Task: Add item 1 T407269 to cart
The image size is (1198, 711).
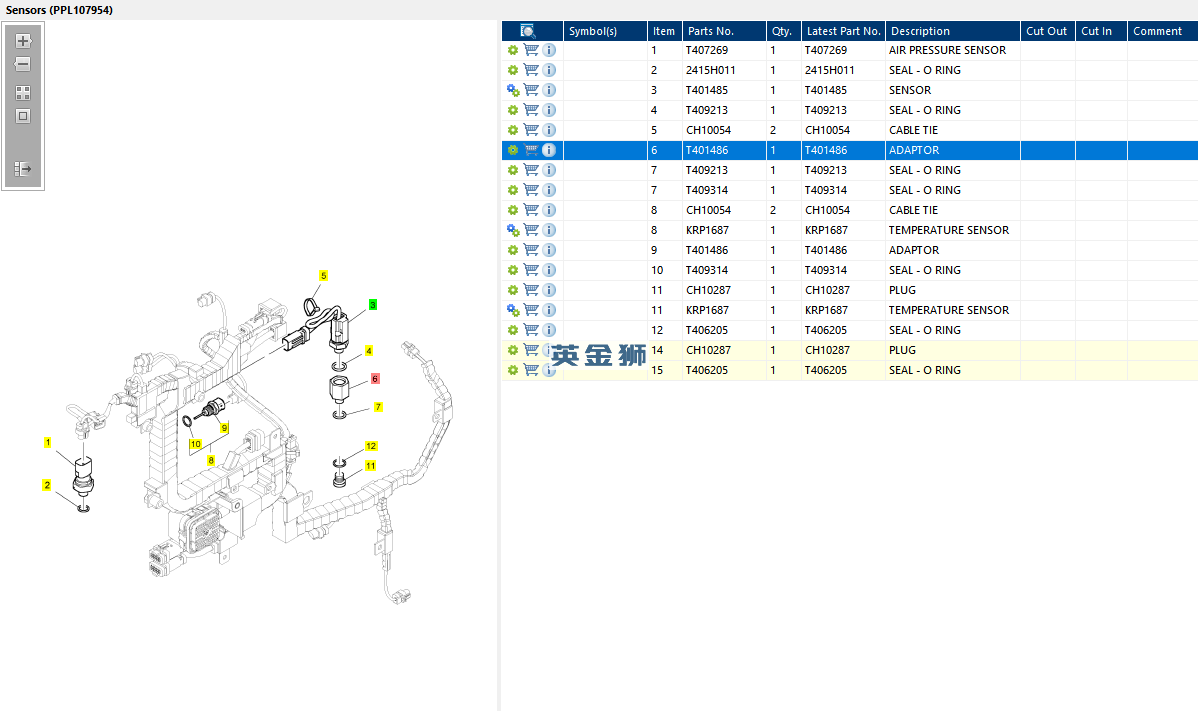Action: [x=531, y=50]
